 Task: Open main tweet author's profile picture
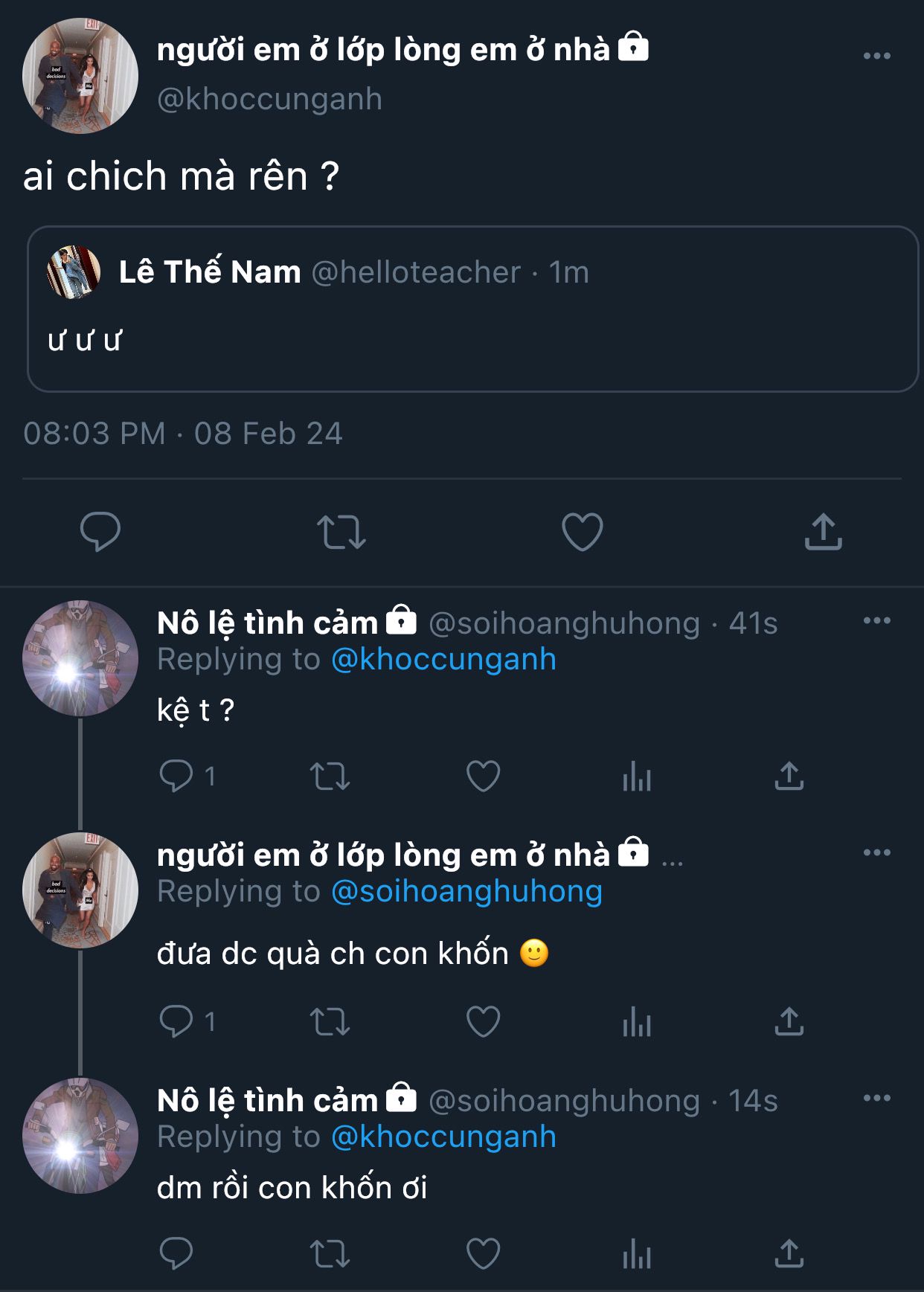pos(80,76)
